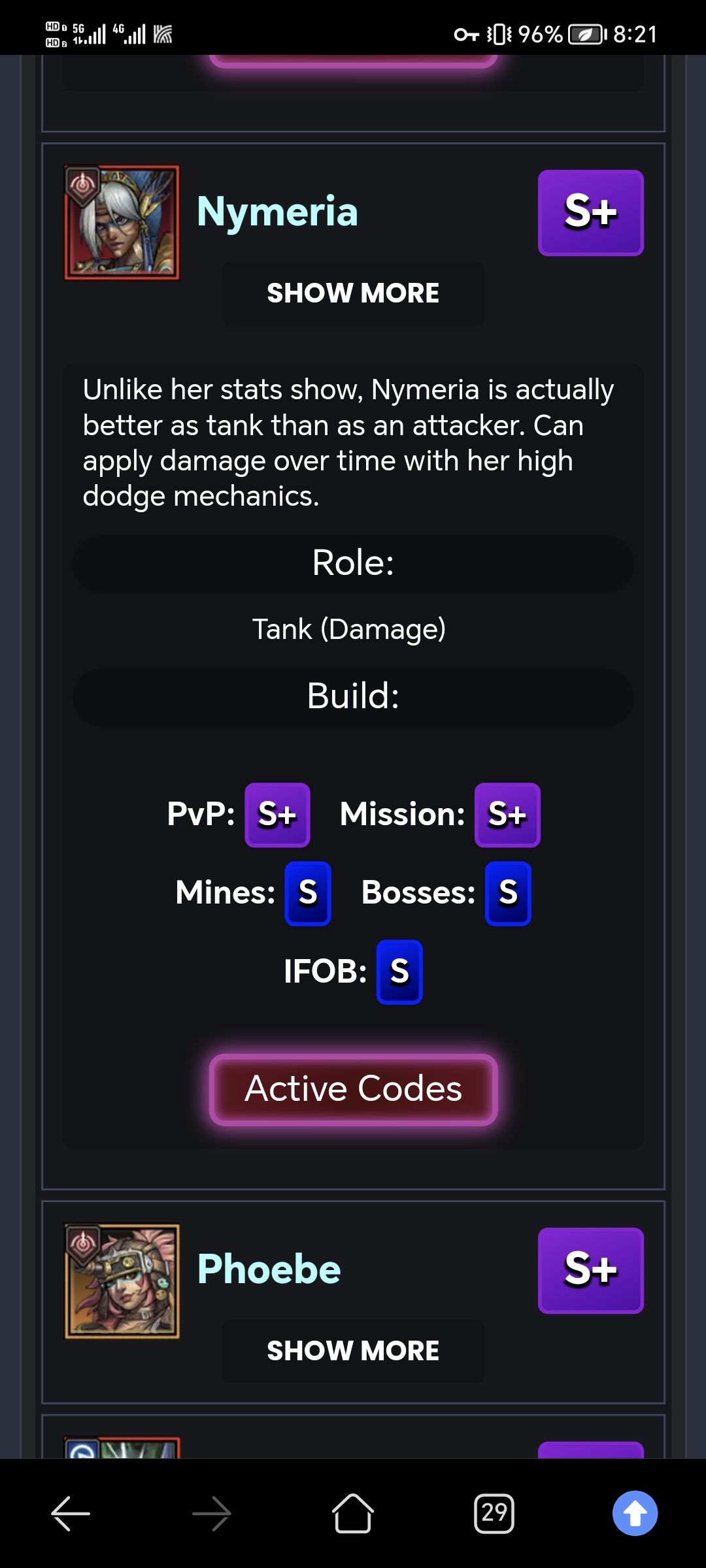Tap Nymeria's overall S+ tier badge
Screen dimensions: 706x1568
590,212
